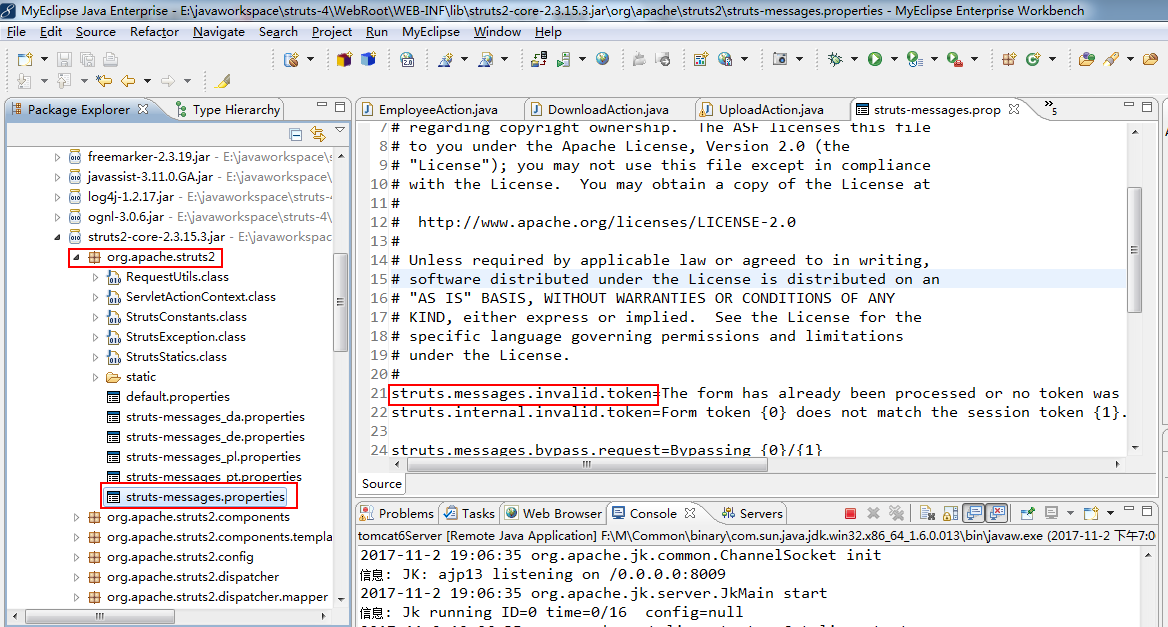Screen dimensions: 1168x627
Task: Show the hidden editor tabs list chevron
Action: click(1050, 107)
